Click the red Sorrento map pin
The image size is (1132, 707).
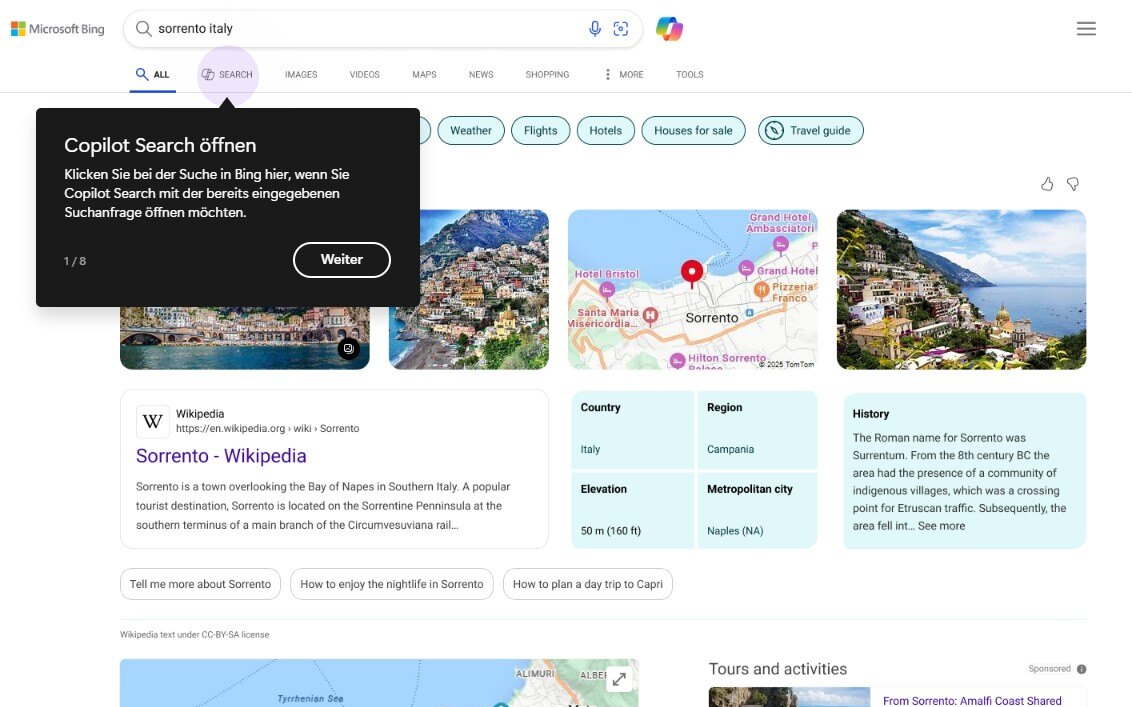(x=692, y=274)
